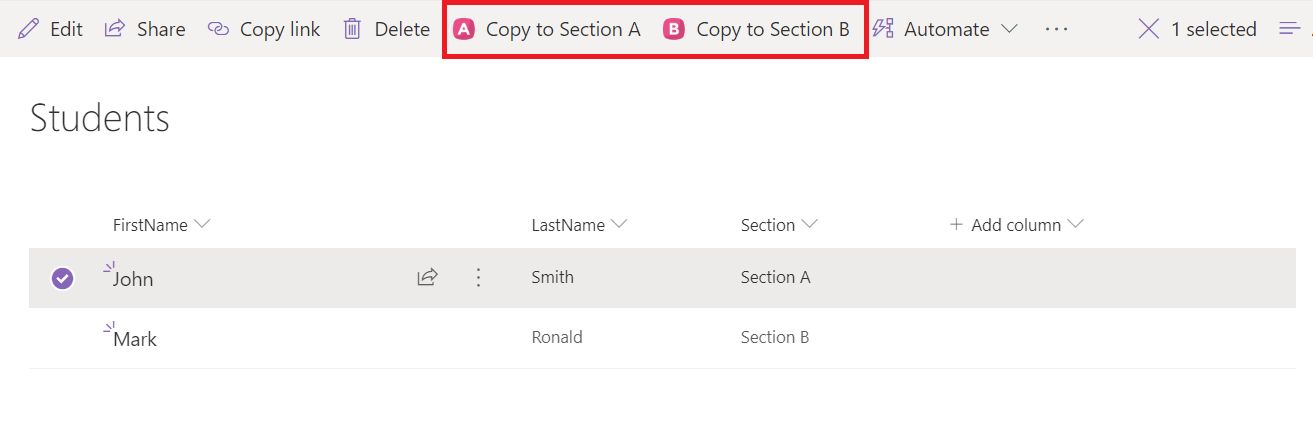The height and width of the screenshot is (423, 1313).
Task: Open the LastName column dropdown
Action: coord(619,225)
